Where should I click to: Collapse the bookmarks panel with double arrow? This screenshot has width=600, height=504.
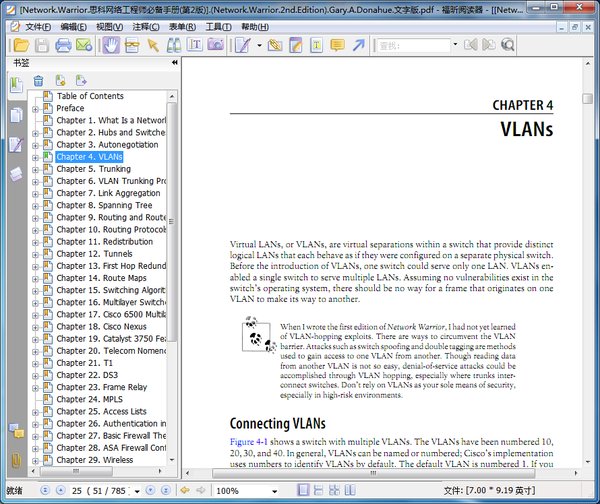(174, 62)
